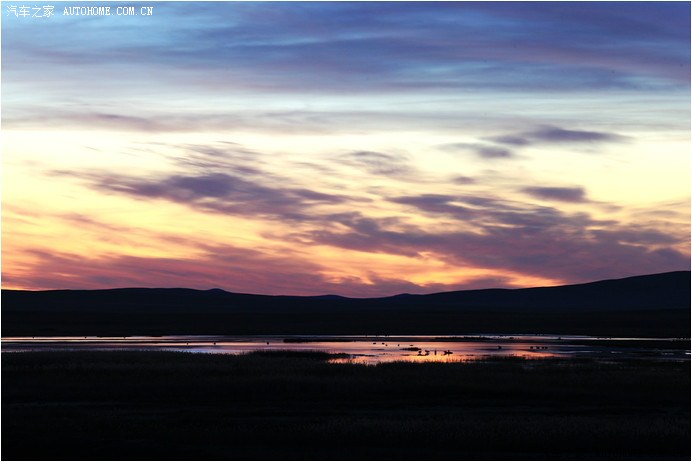This screenshot has height=462, width=692.
Task: Select the pale yellow sky band at left
Action: click(x=60, y=150)
